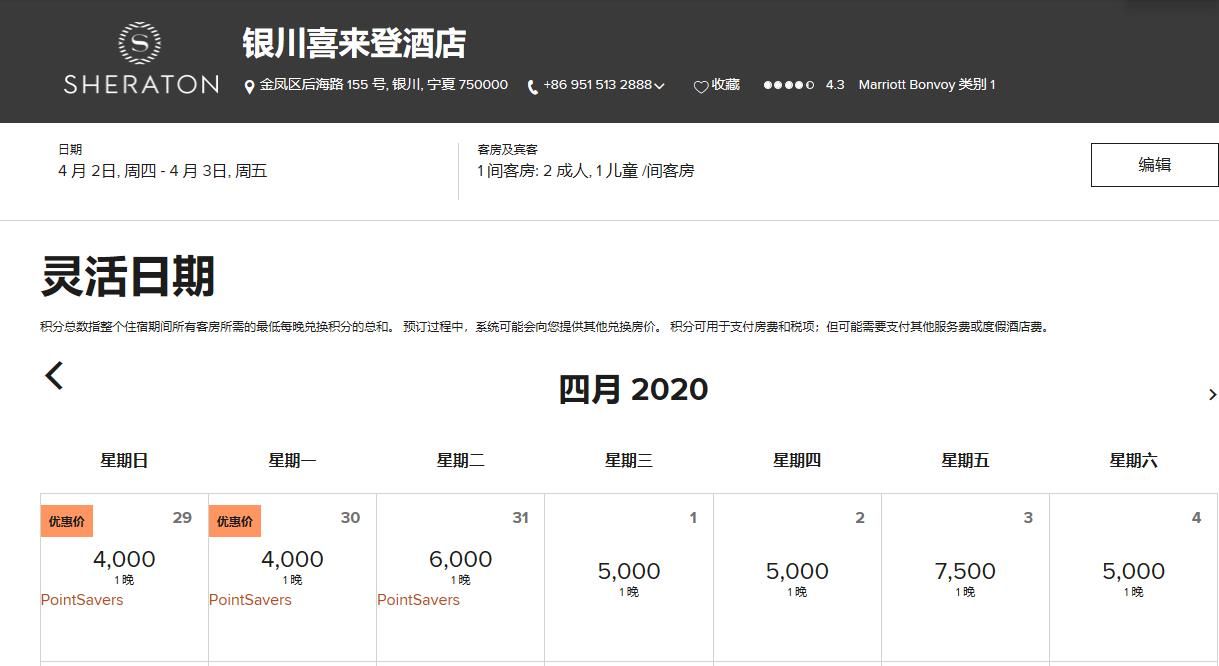Select date 31 with 6,000 points

[460, 577]
